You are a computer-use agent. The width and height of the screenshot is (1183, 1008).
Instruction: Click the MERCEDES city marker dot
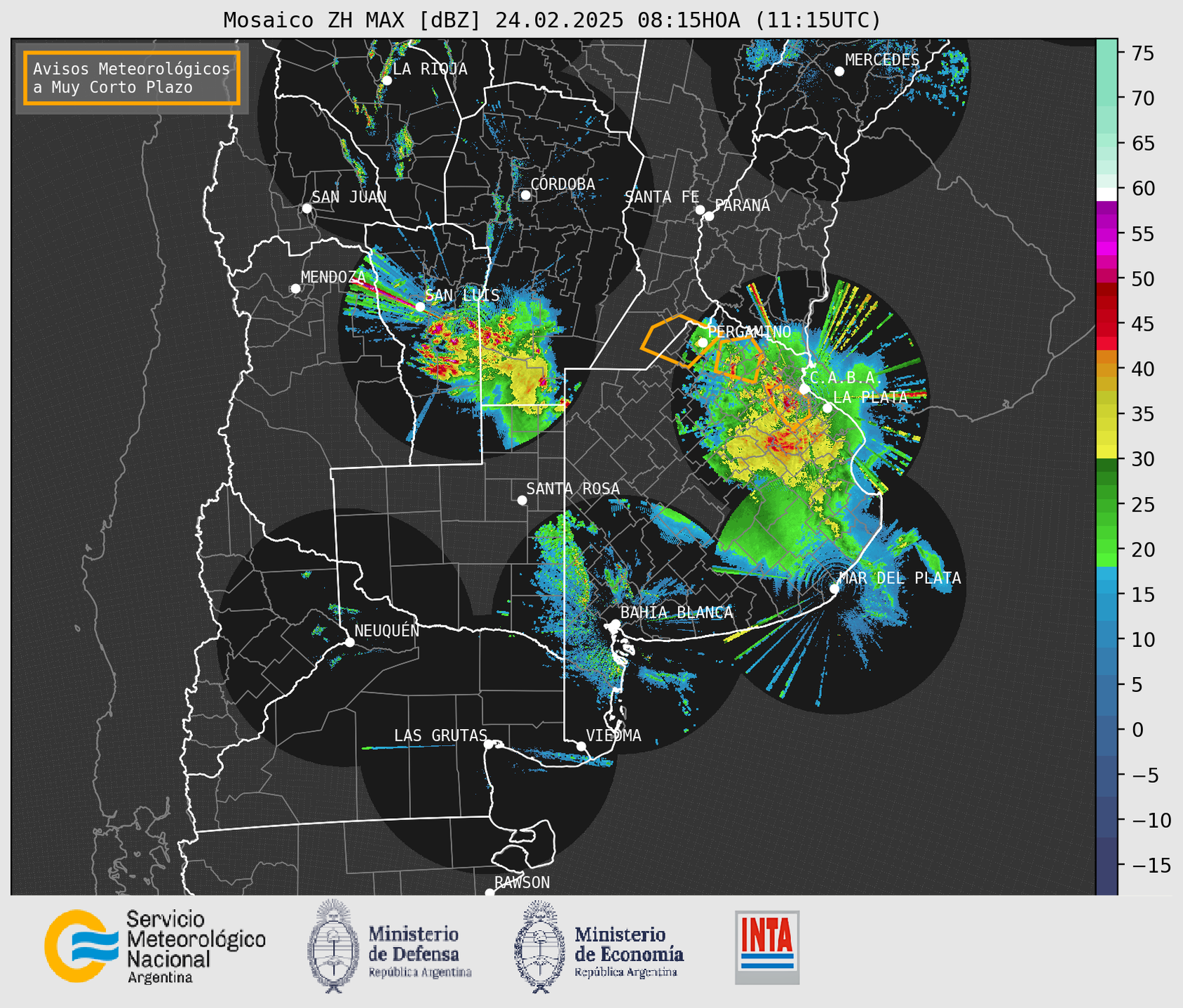click(839, 71)
